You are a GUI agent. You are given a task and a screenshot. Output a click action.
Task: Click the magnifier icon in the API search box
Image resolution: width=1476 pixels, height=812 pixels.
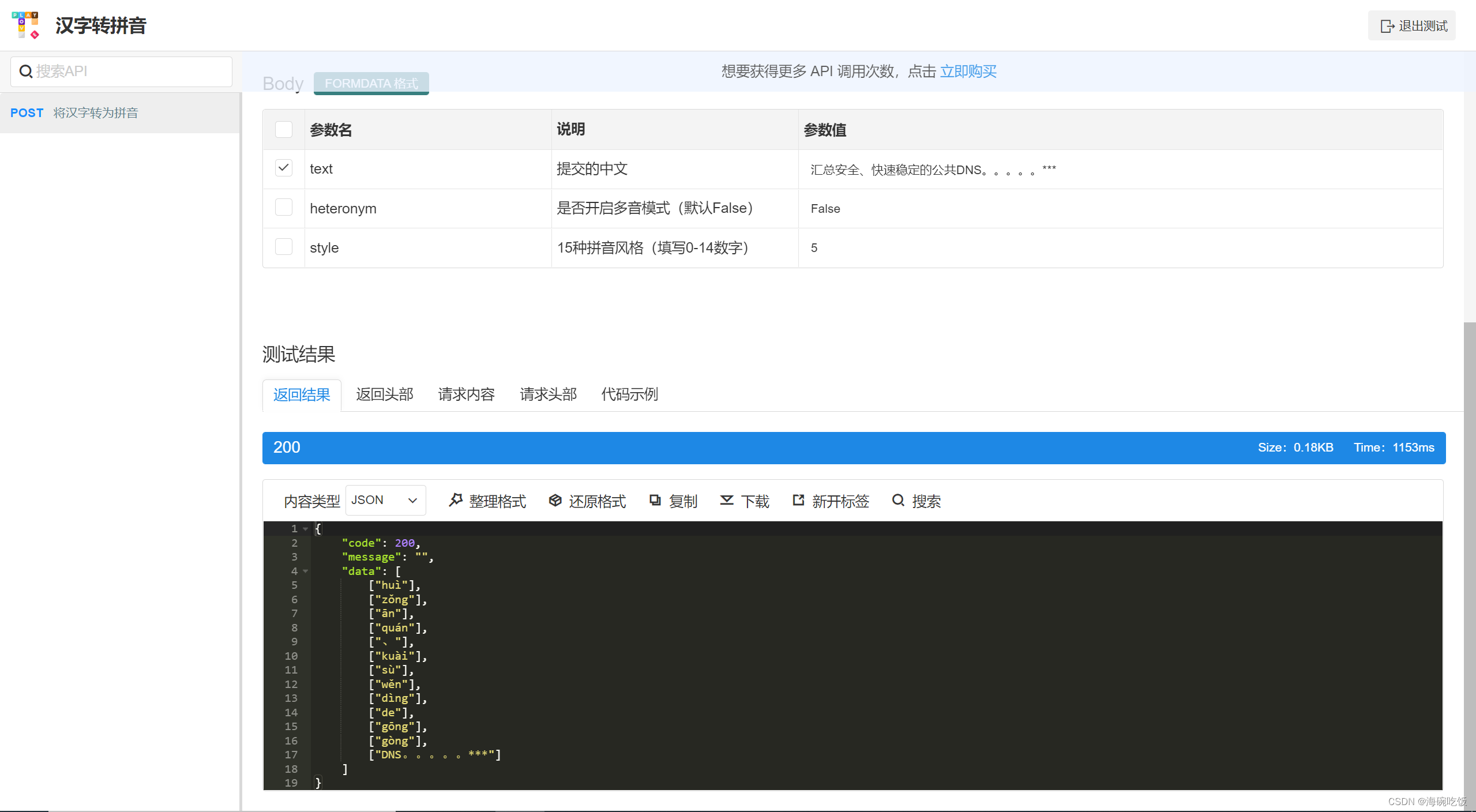coord(26,71)
